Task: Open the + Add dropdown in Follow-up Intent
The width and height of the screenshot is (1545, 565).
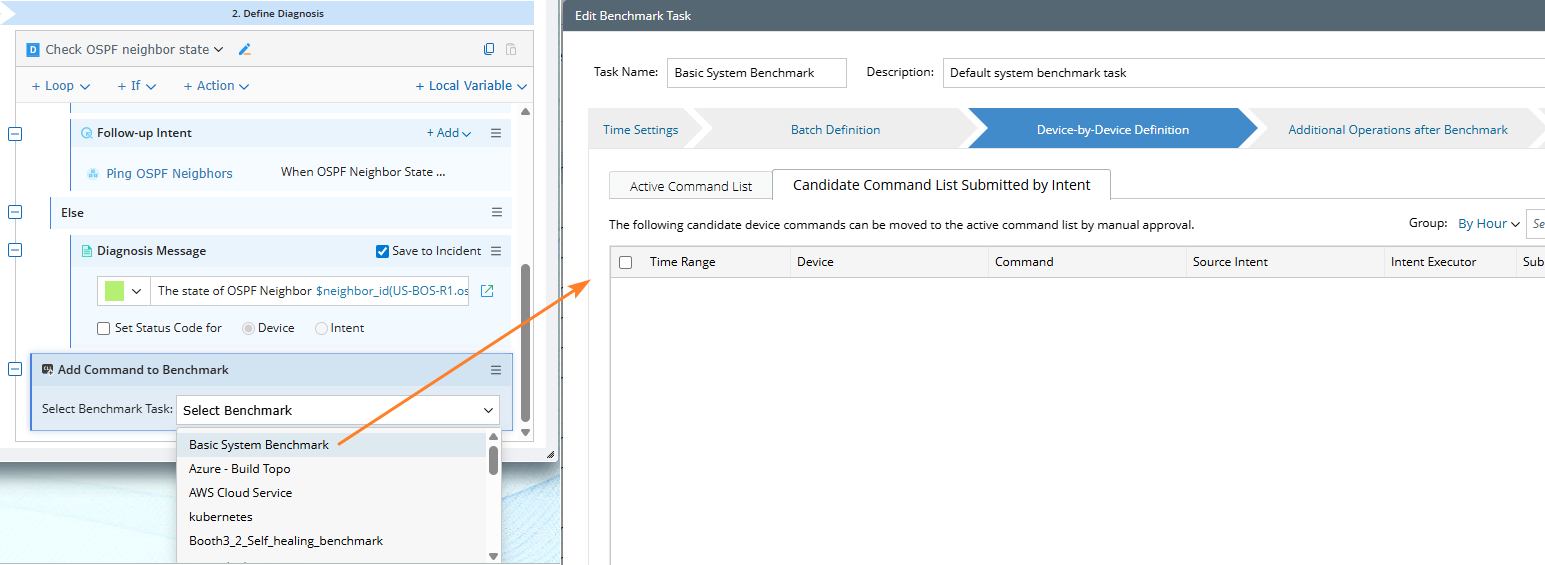Action: pyautogui.click(x=449, y=133)
